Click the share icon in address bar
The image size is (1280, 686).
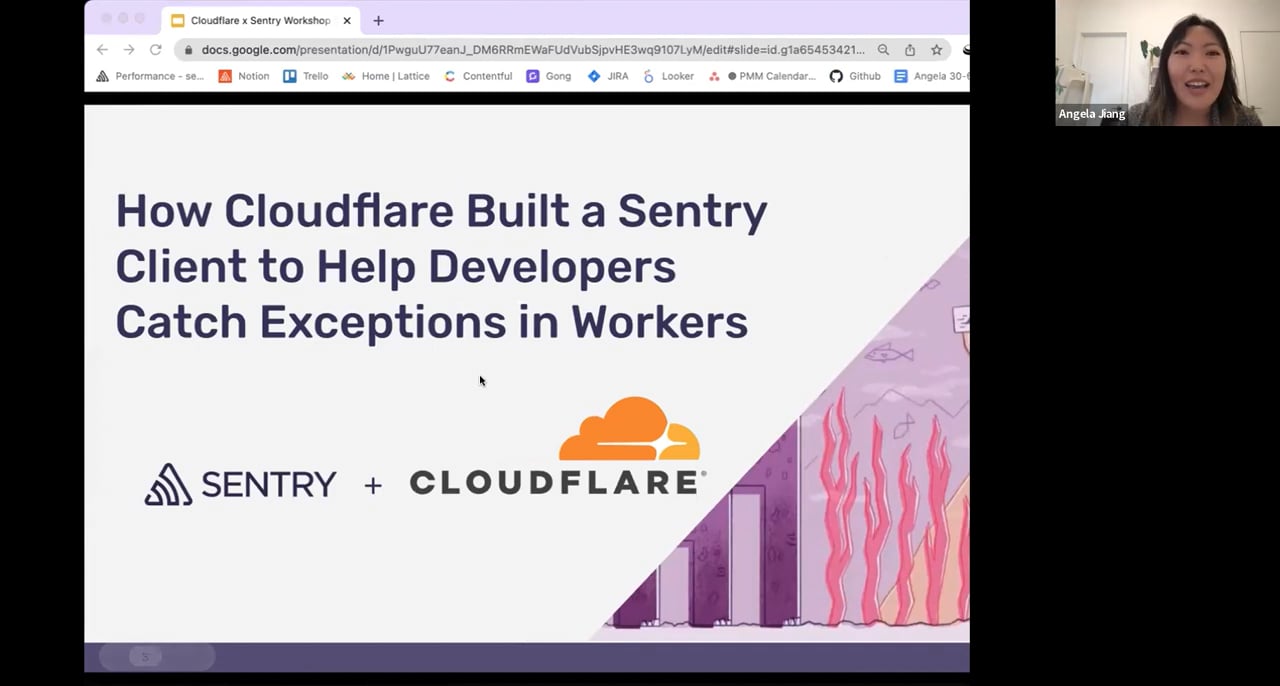click(x=910, y=49)
